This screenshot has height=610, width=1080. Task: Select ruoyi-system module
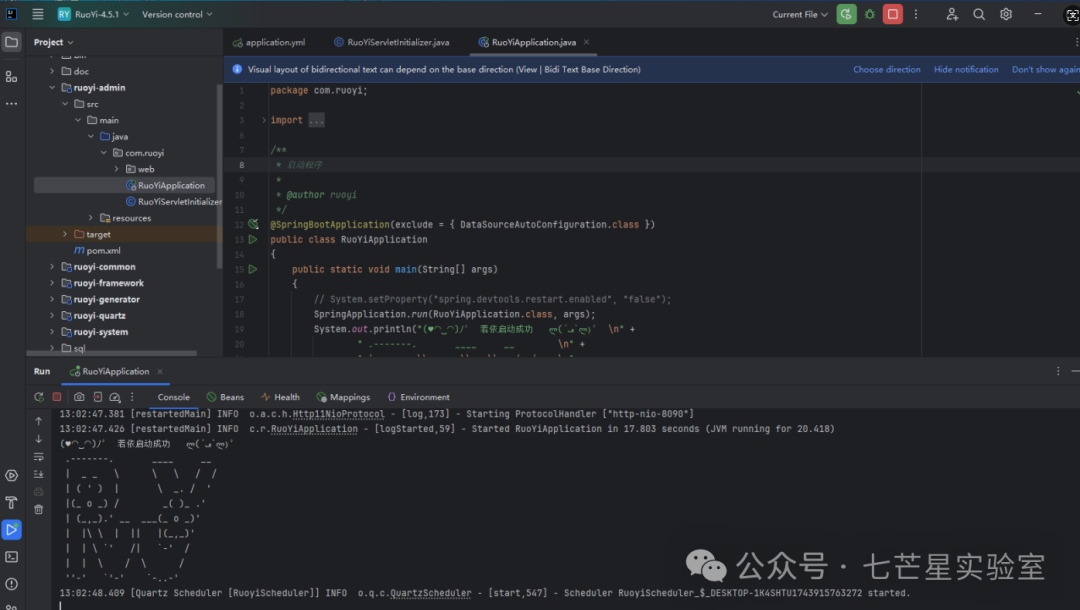[x=94, y=332]
